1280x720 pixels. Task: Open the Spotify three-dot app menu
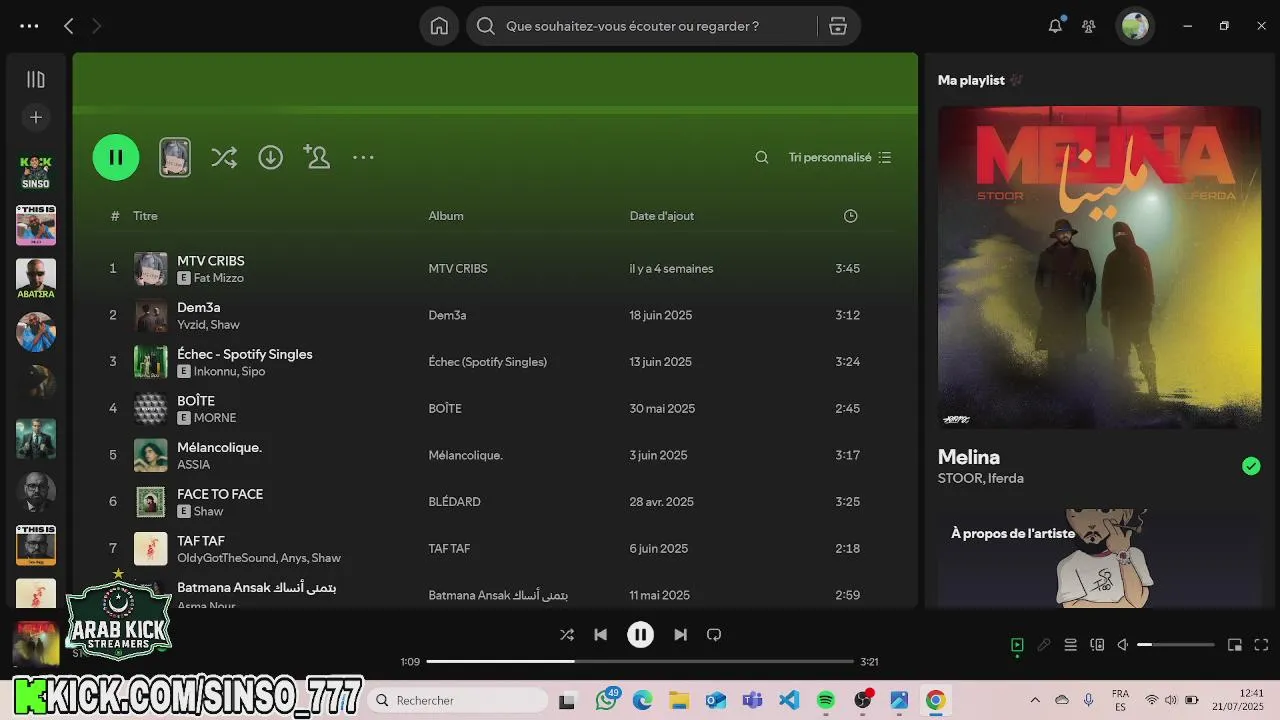29,26
